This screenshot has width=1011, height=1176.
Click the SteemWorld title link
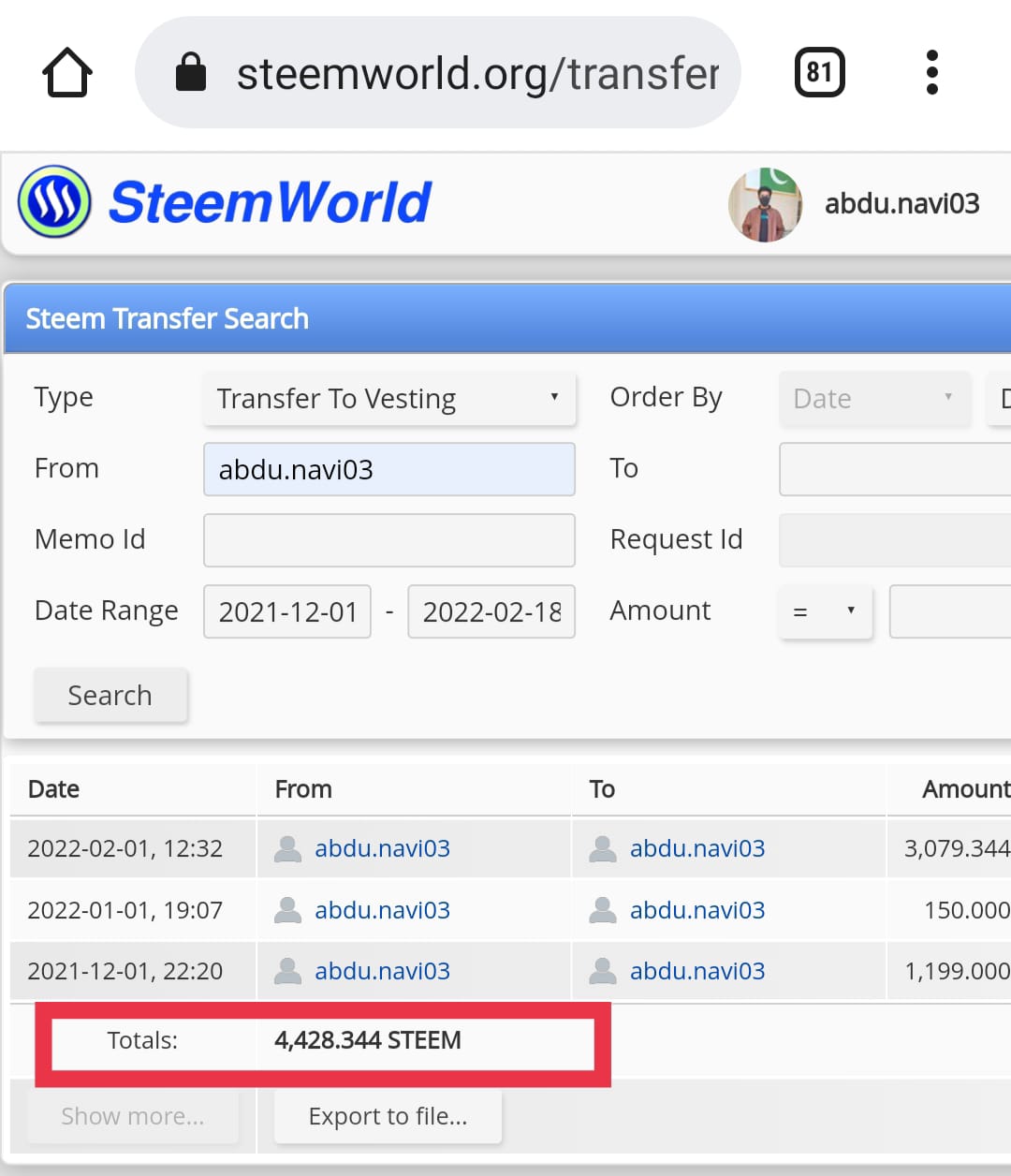point(270,202)
